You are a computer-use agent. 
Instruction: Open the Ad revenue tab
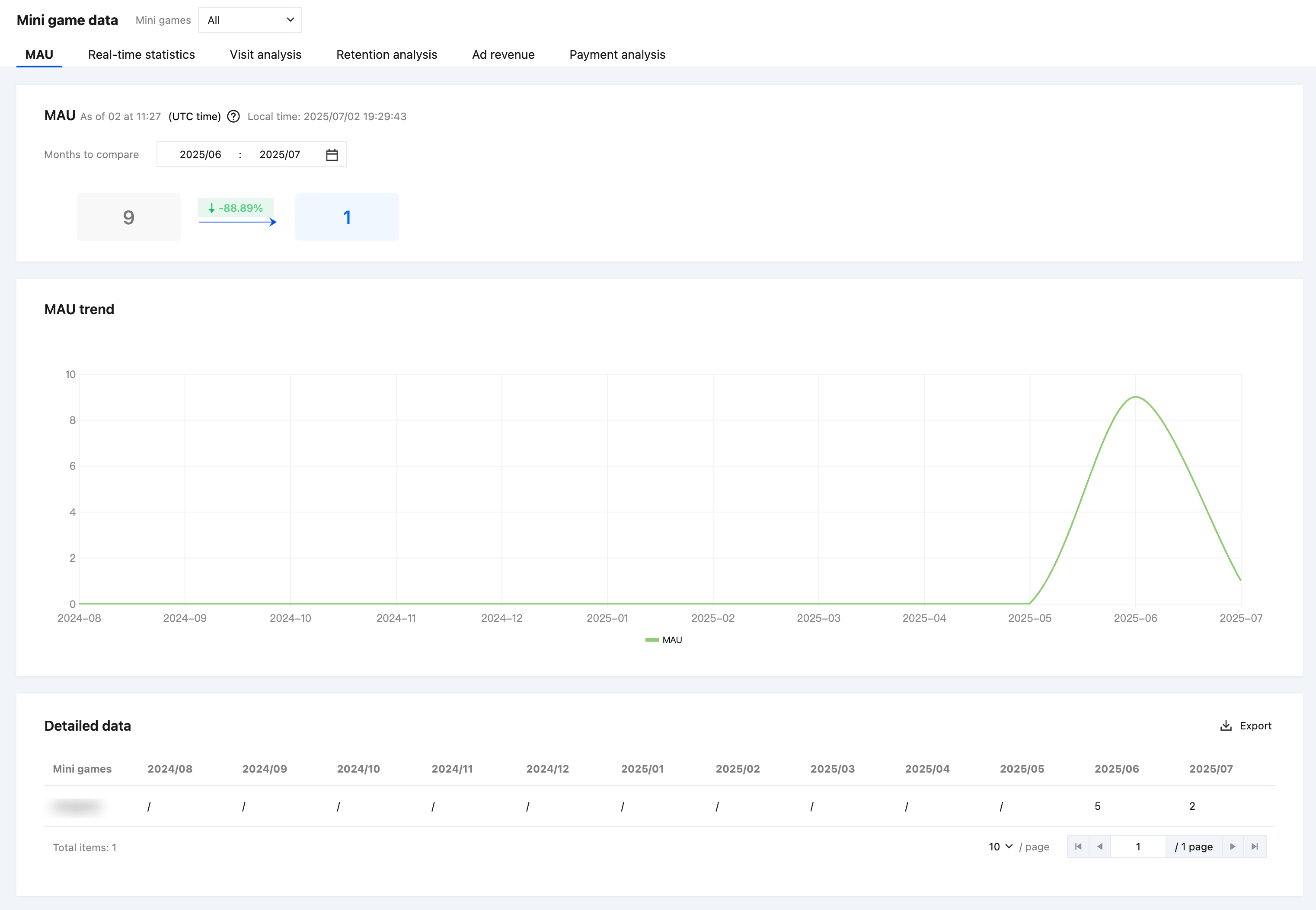coord(503,55)
